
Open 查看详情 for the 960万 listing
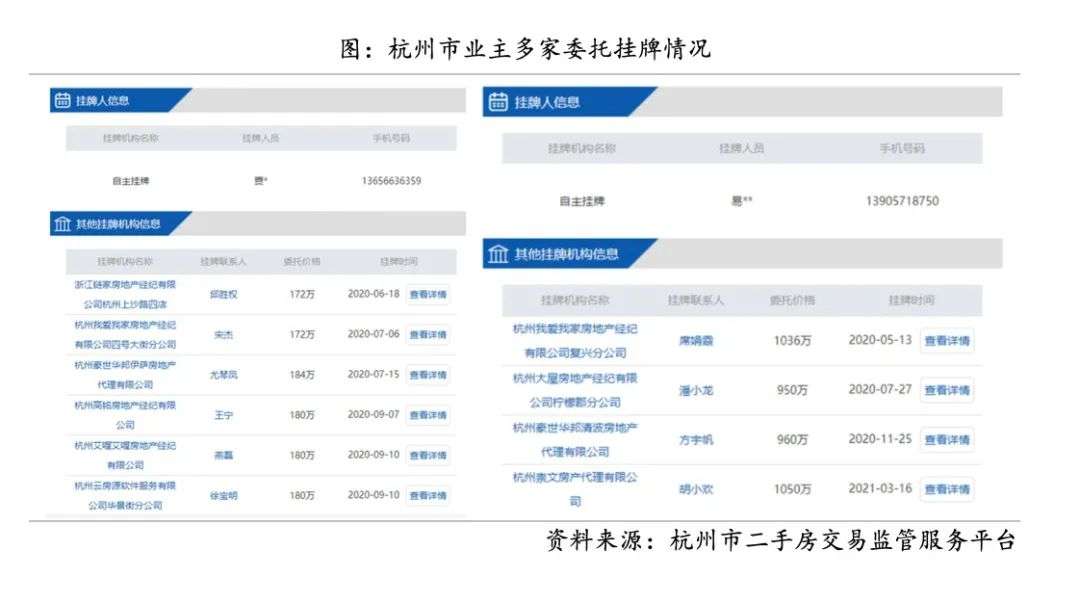tap(947, 440)
